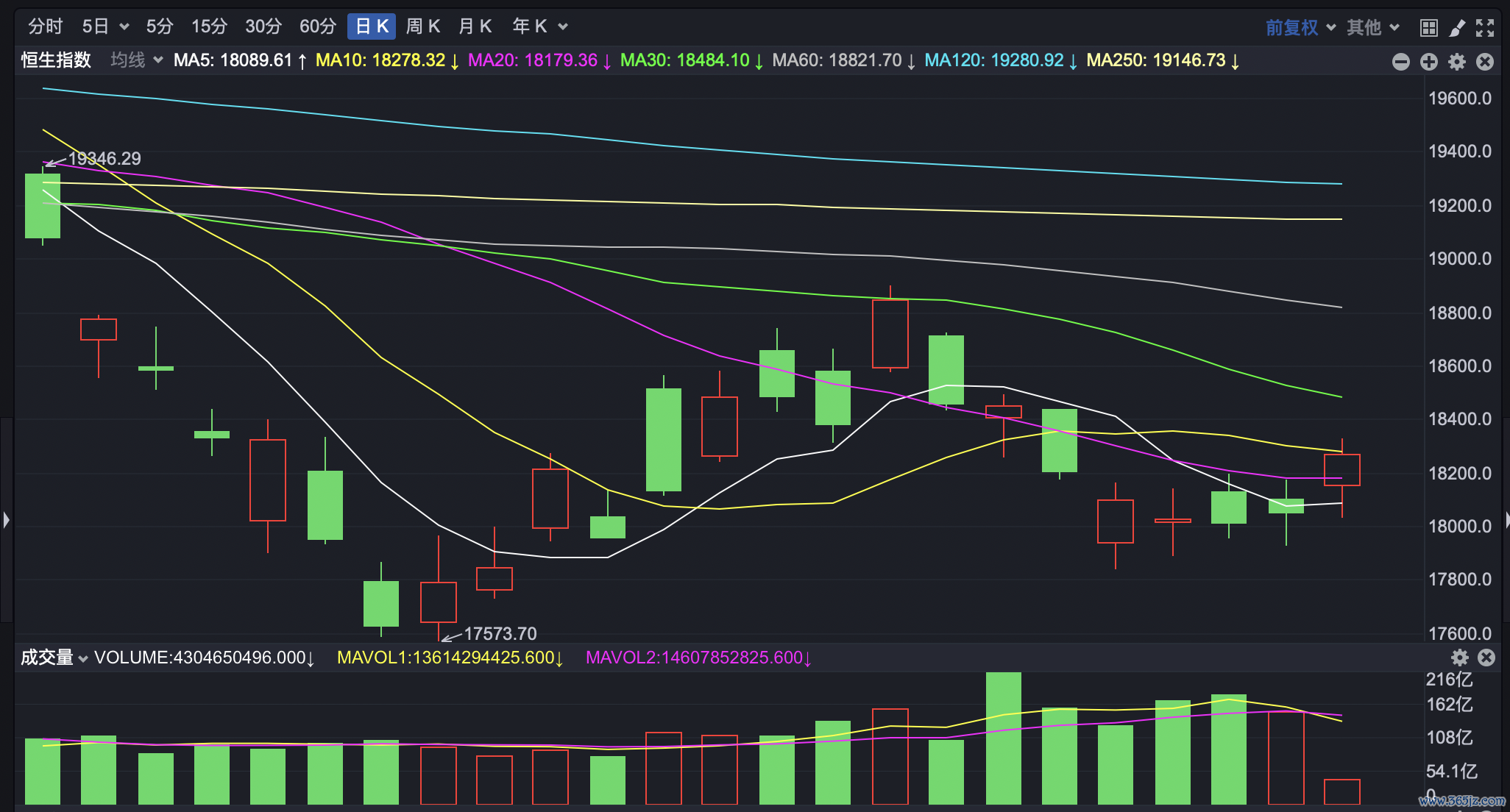Switch to 年K yearly candlesticks
Screen dimensions: 1510x812
pos(530,26)
